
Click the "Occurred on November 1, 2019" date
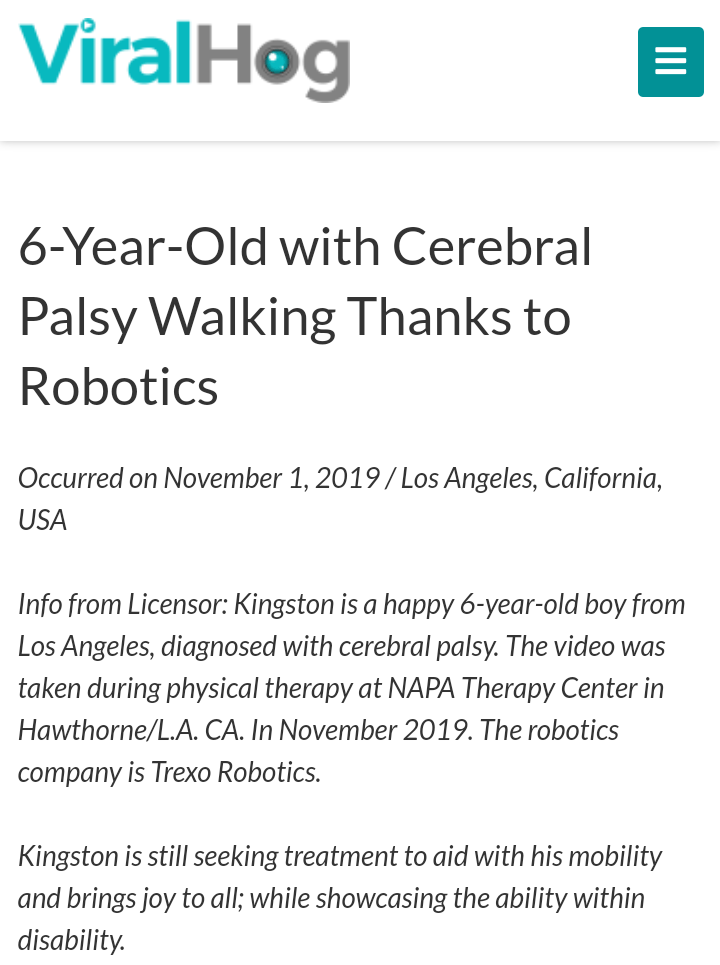[x=198, y=478]
